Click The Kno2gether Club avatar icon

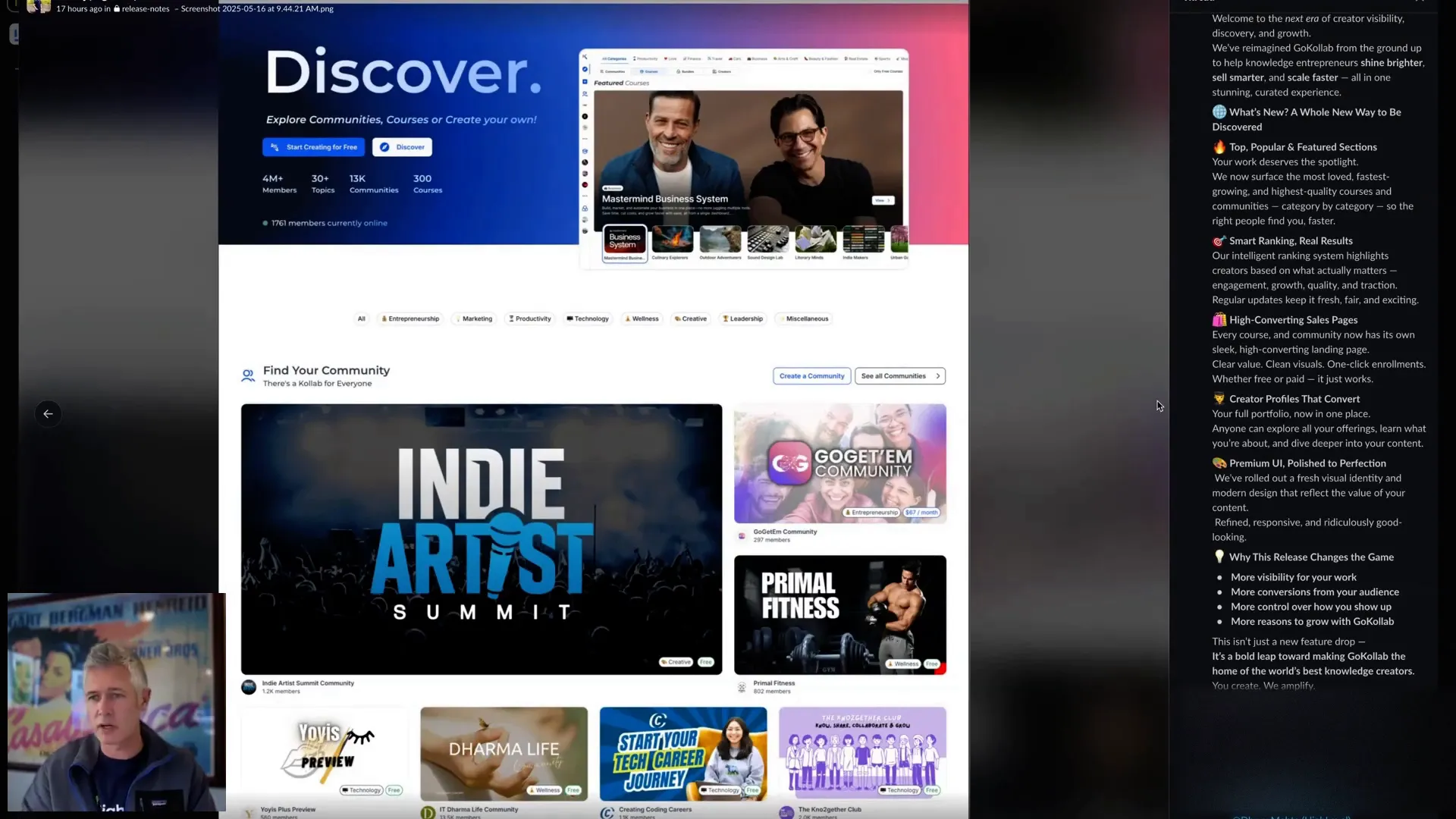tap(786, 813)
